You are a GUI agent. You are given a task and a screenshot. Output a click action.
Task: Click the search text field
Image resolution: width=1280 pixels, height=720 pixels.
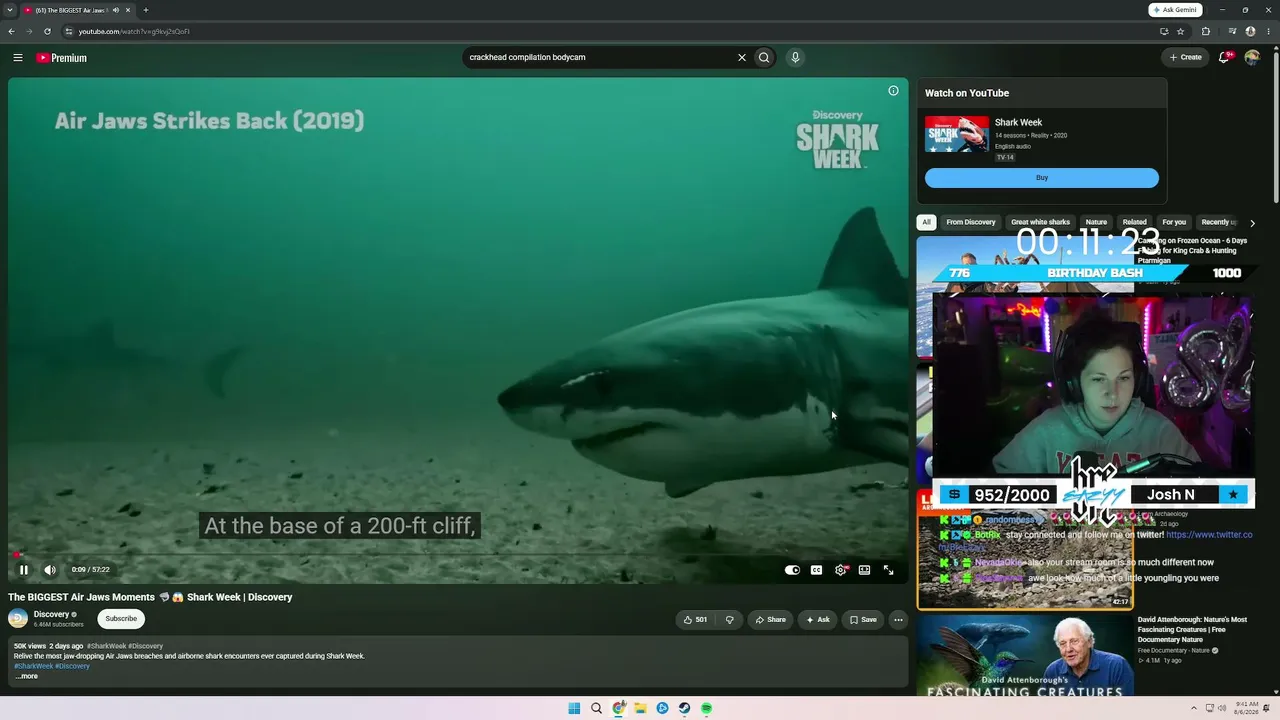pos(598,57)
